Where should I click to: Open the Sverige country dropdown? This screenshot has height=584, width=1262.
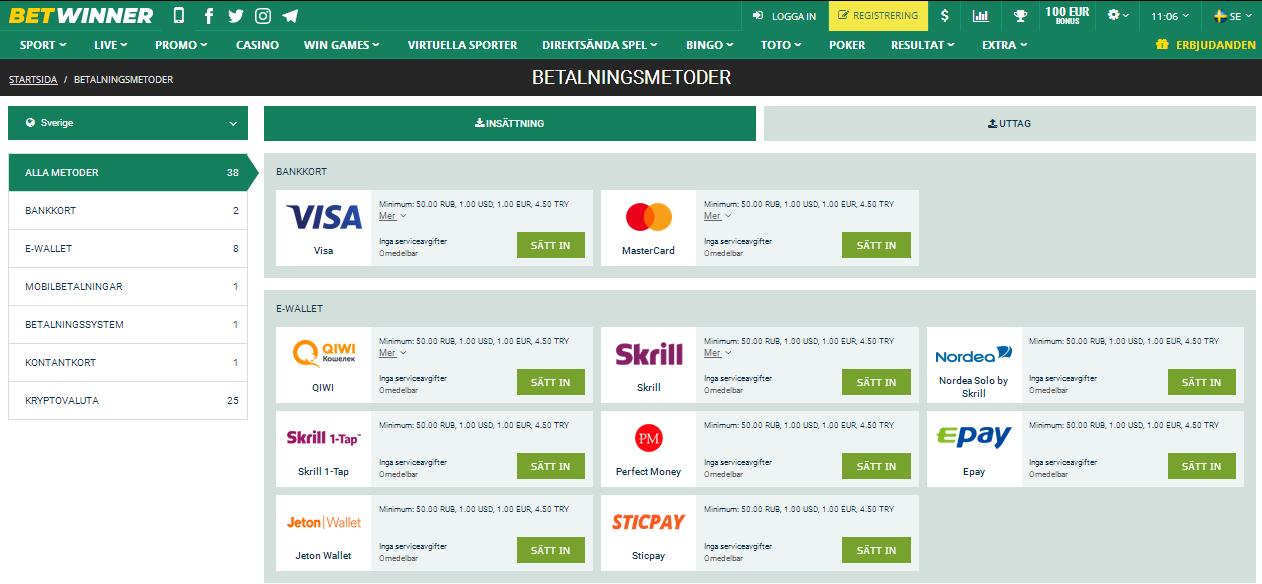128,123
